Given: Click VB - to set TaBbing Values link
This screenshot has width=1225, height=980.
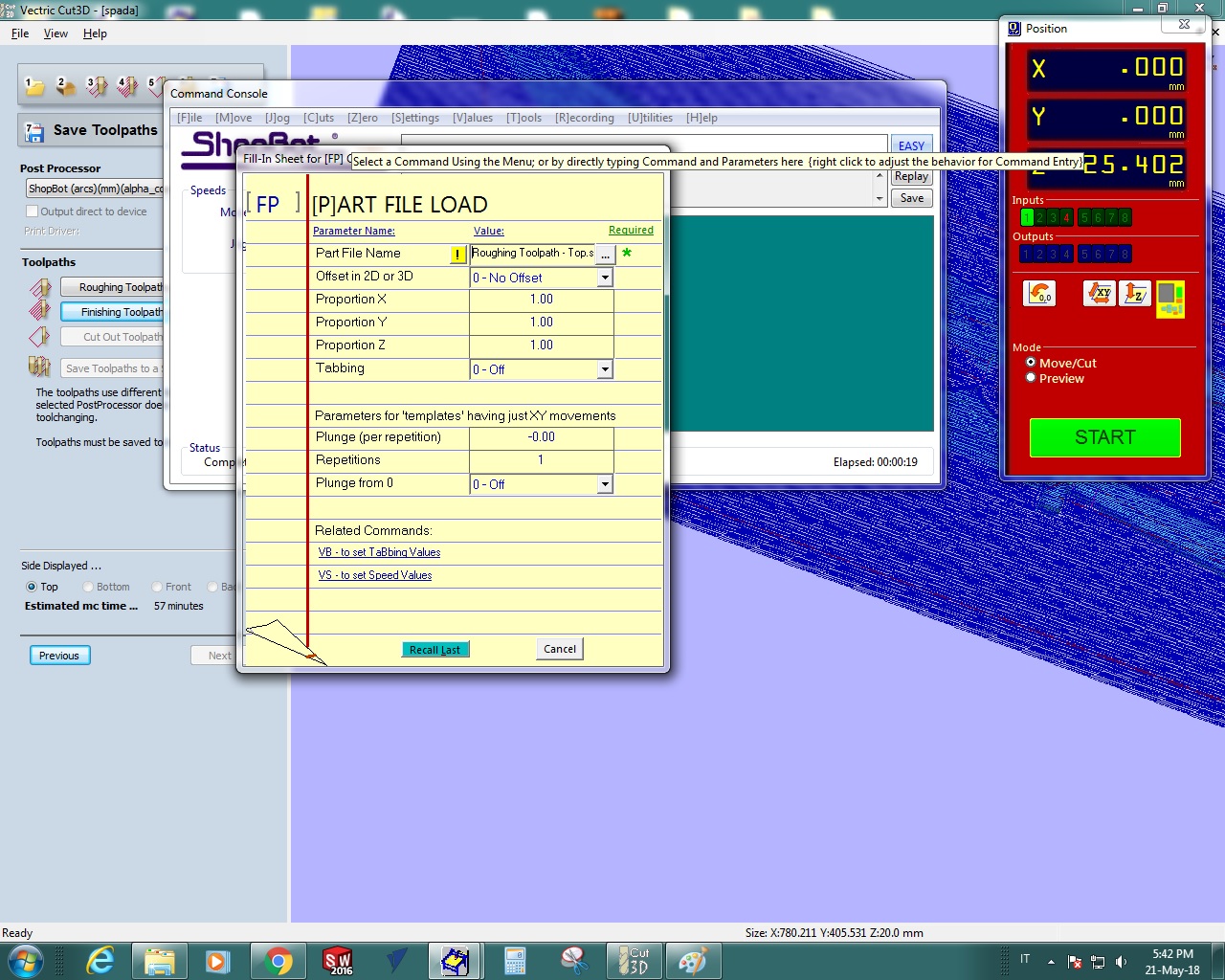Looking at the screenshot, I should tap(379, 552).
